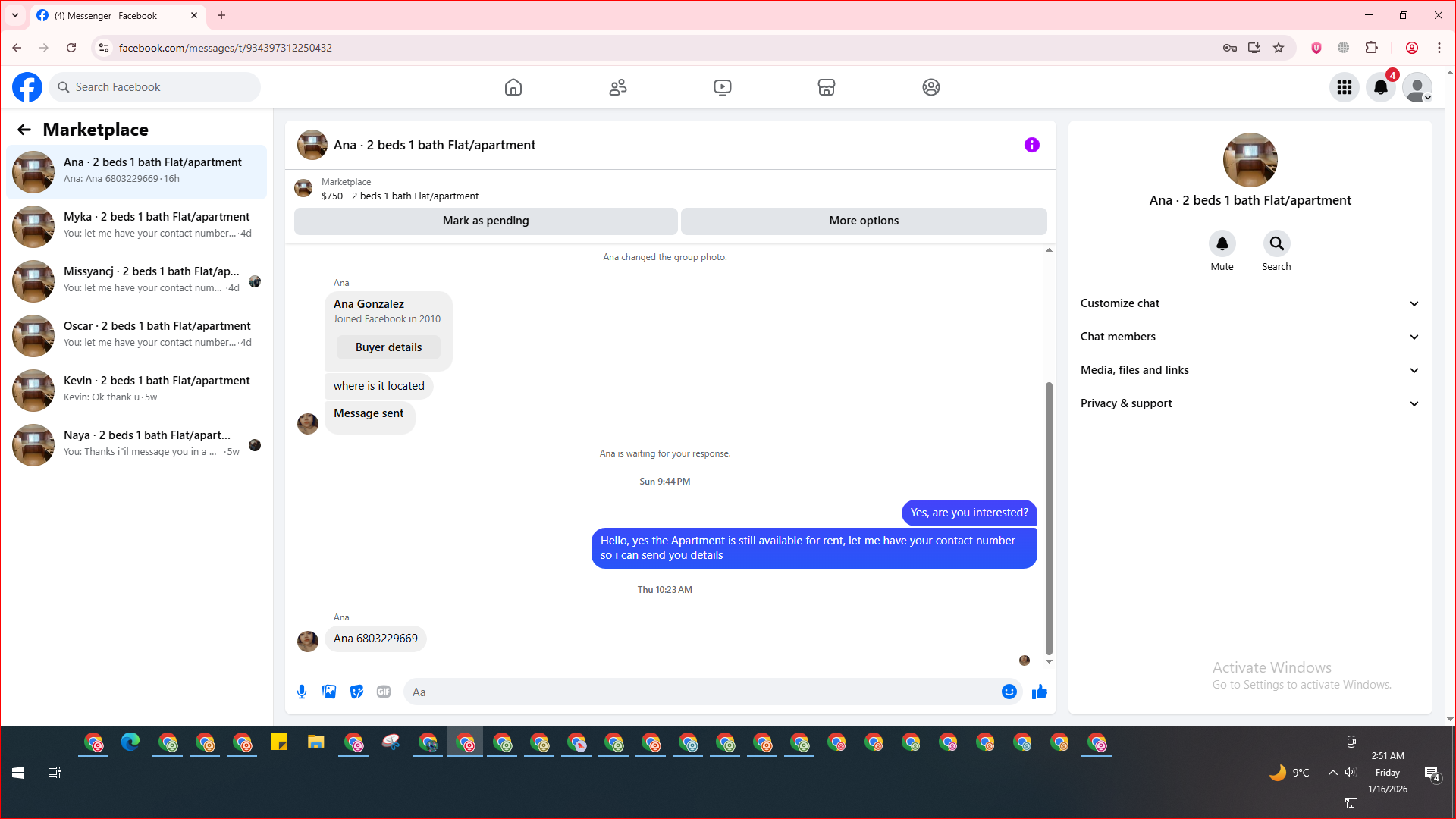1456x819 pixels.
Task: Open the GIF picker
Action: pos(384,692)
